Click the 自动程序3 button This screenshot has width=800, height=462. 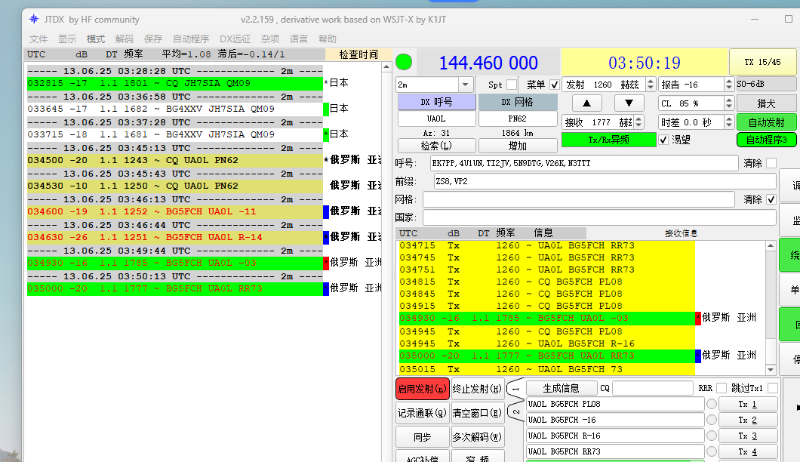pyautogui.click(x=766, y=139)
